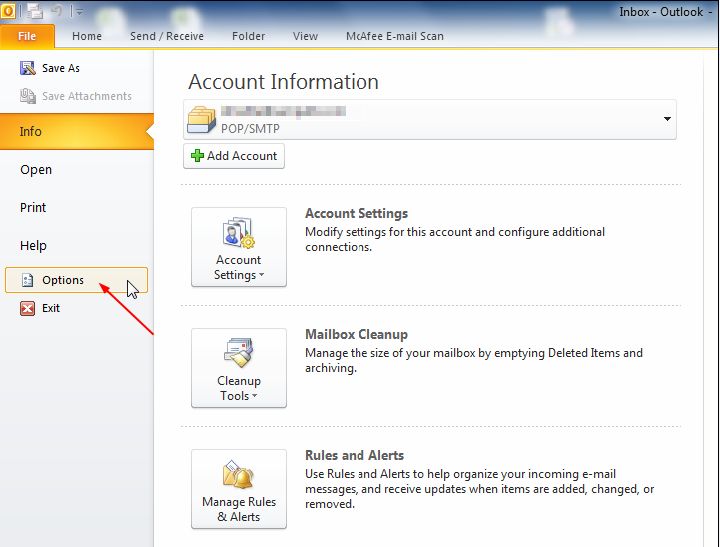This screenshot has height=547, width=720.
Task: Click the Cleanup Tools broom-envelope icon
Action: tap(239, 353)
